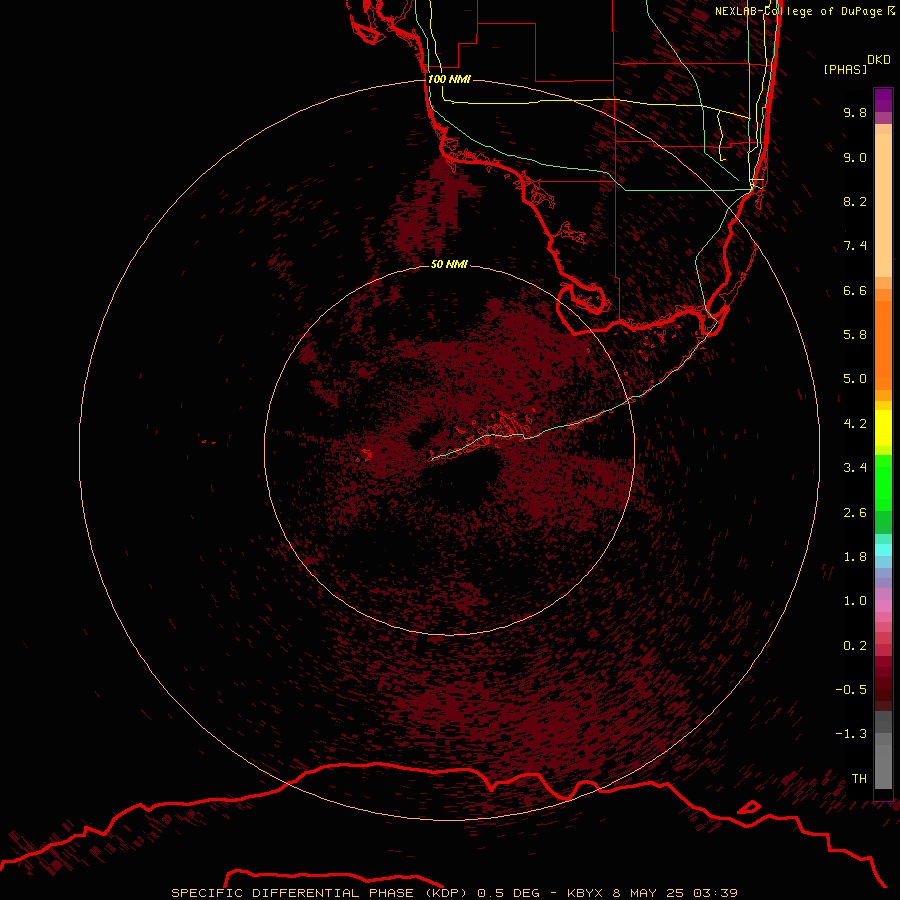Click the cyan segment of the colorbar

click(x=883, y=550)
